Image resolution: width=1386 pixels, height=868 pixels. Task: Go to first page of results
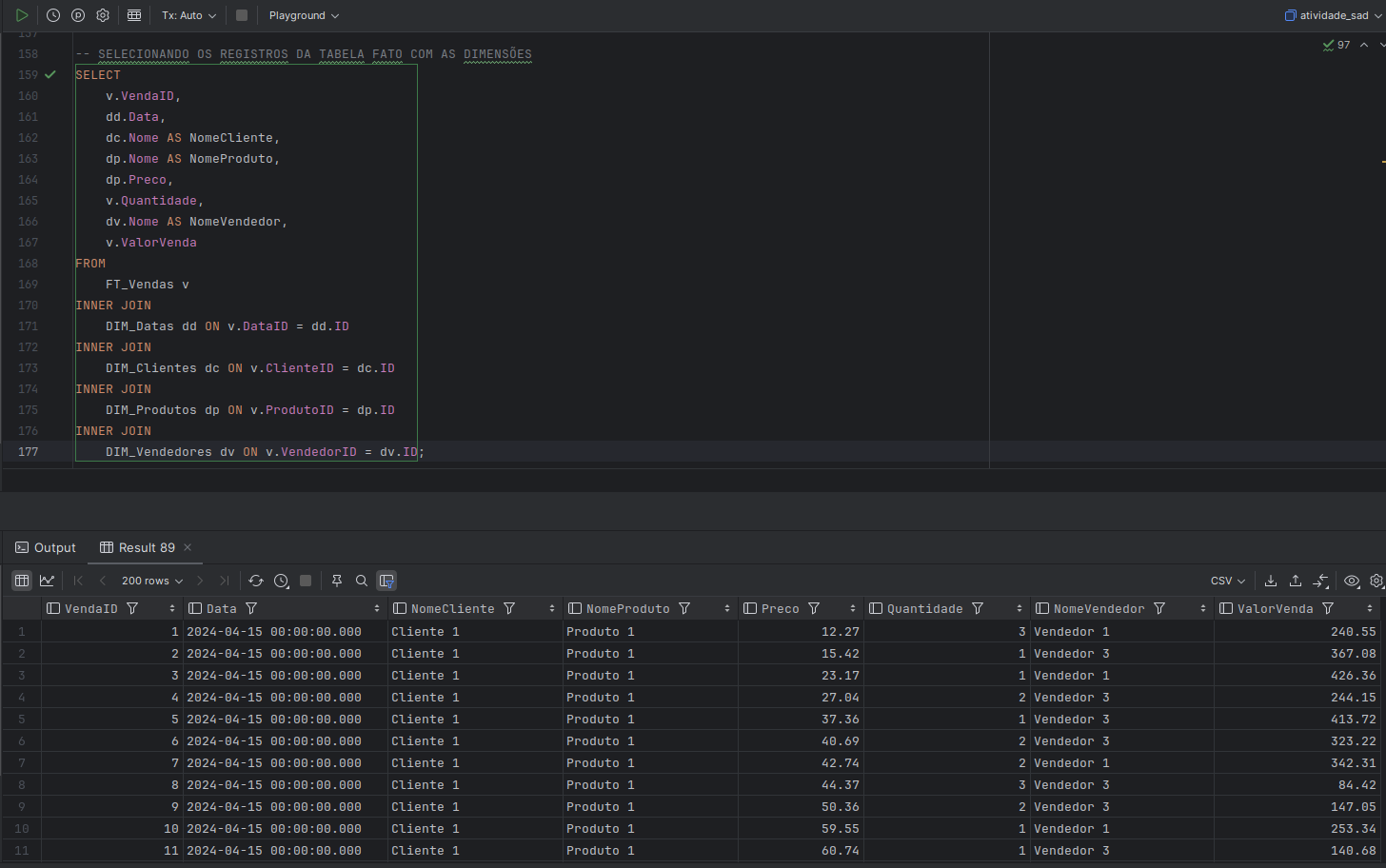pos(78,581)
